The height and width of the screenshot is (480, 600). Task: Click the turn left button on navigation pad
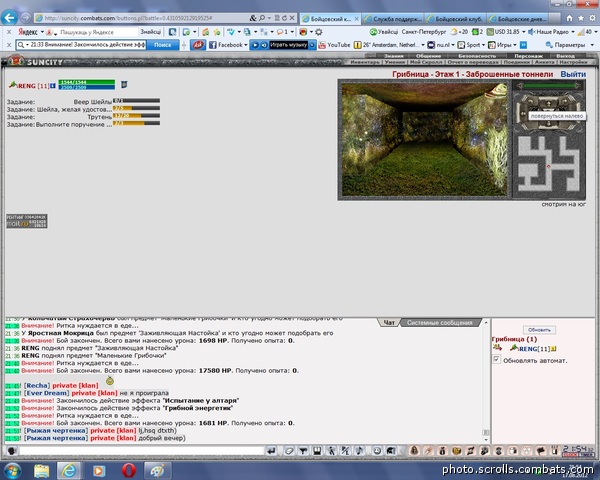[x=530, y=101]
